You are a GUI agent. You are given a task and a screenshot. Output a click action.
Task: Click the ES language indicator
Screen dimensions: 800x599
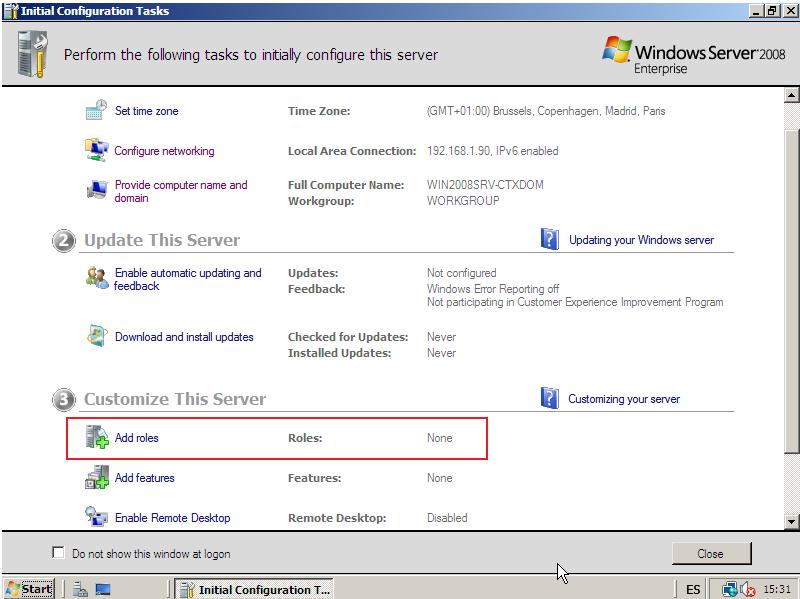[x=692, y=589]
